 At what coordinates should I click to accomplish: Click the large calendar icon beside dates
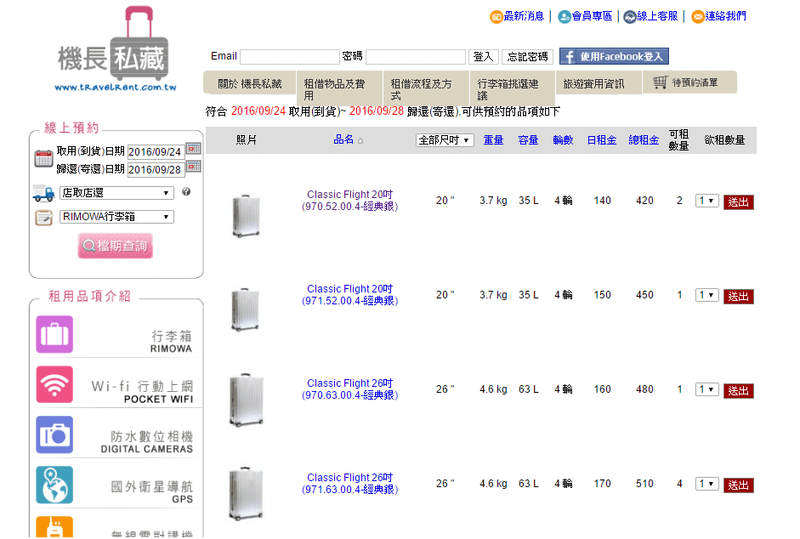(43, 158)
